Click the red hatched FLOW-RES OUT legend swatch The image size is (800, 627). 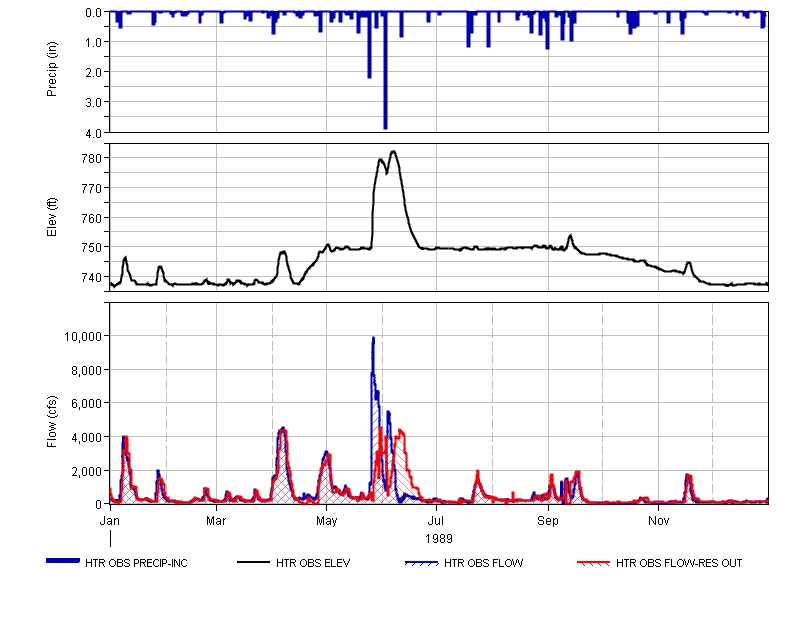tap(593, 563)
